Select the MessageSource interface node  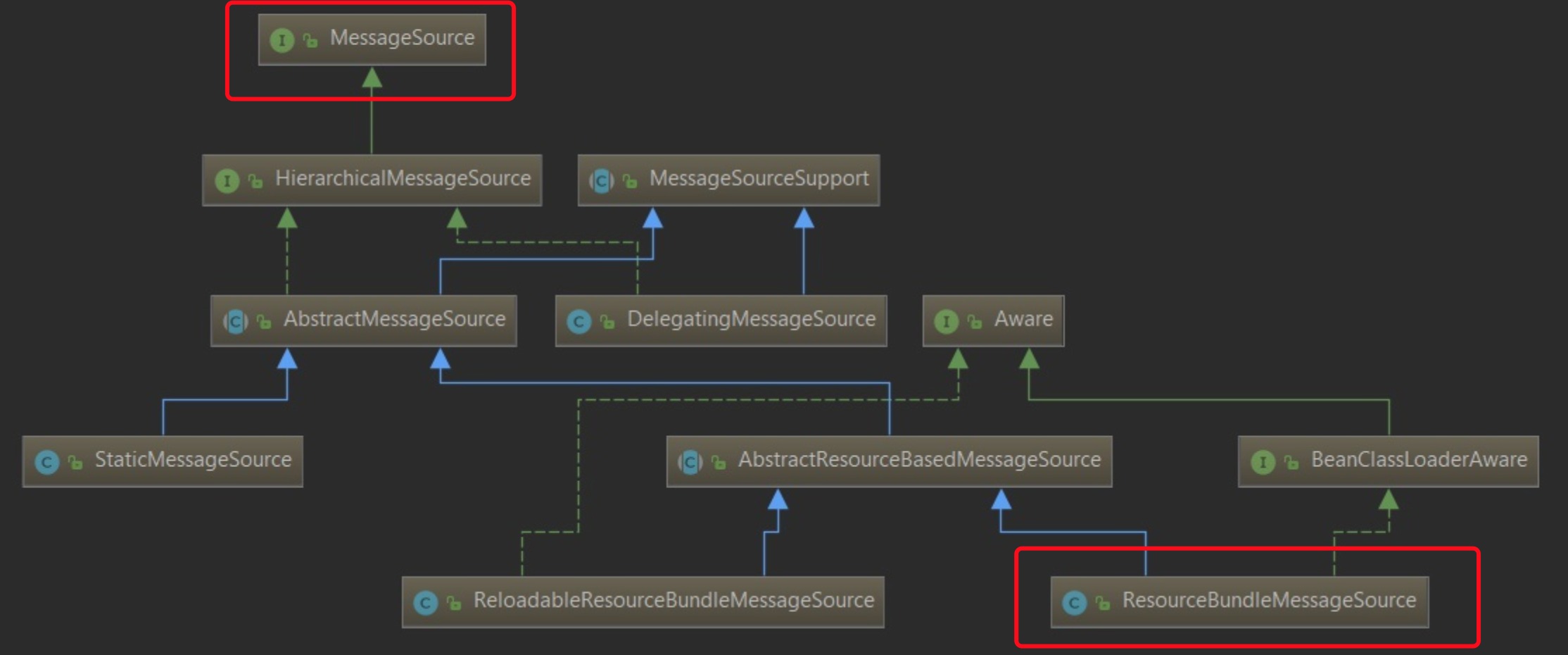pyautogui.click(x=372, y=39)
